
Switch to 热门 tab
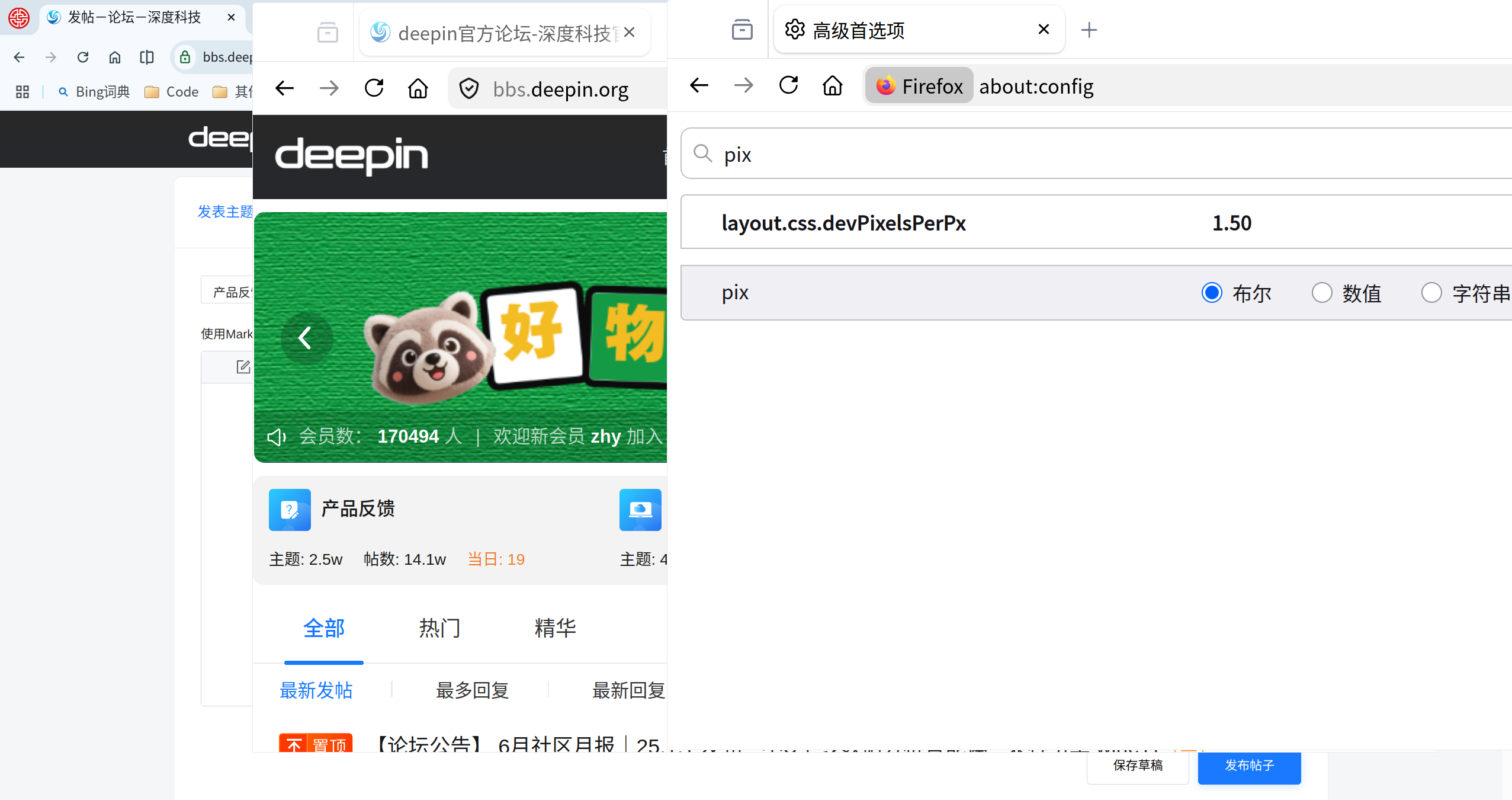439,628
